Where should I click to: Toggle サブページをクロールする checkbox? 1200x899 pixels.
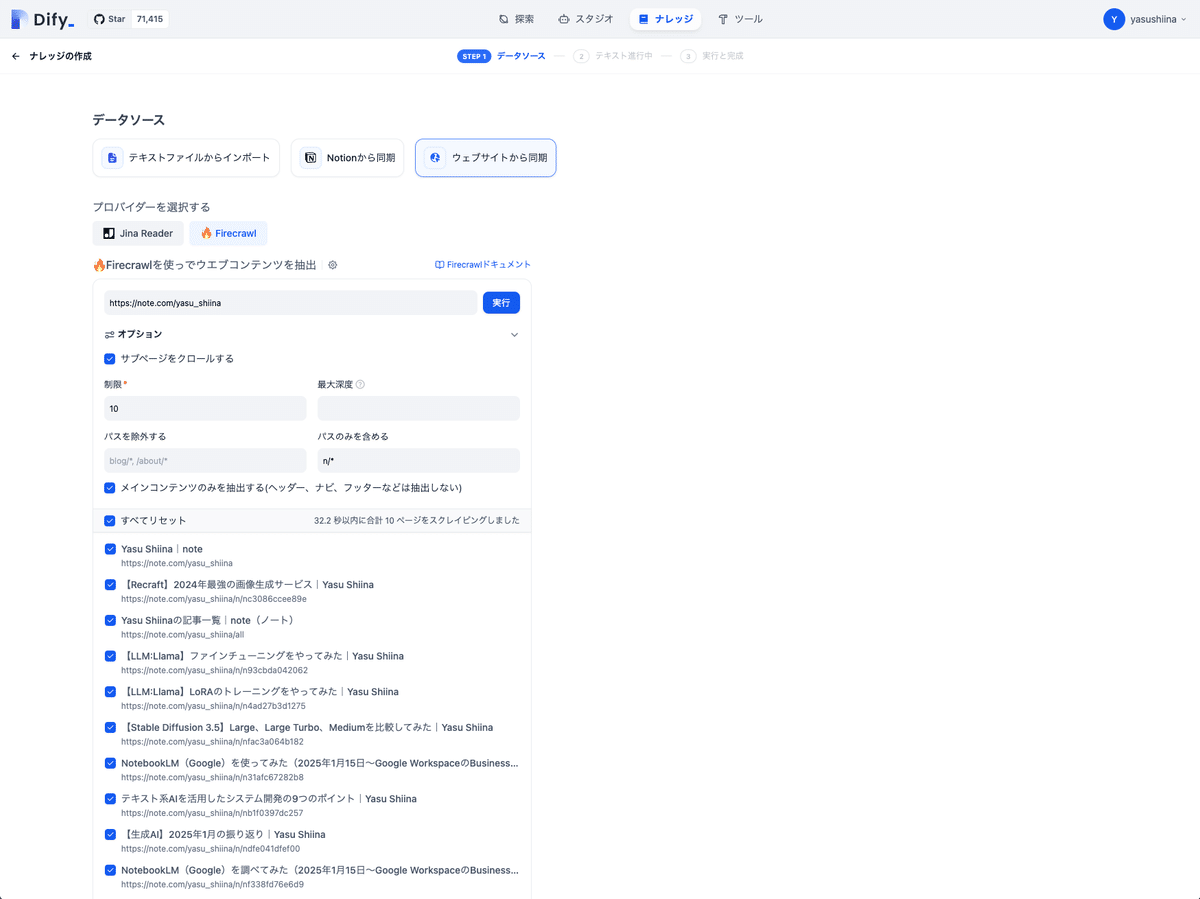110,358
